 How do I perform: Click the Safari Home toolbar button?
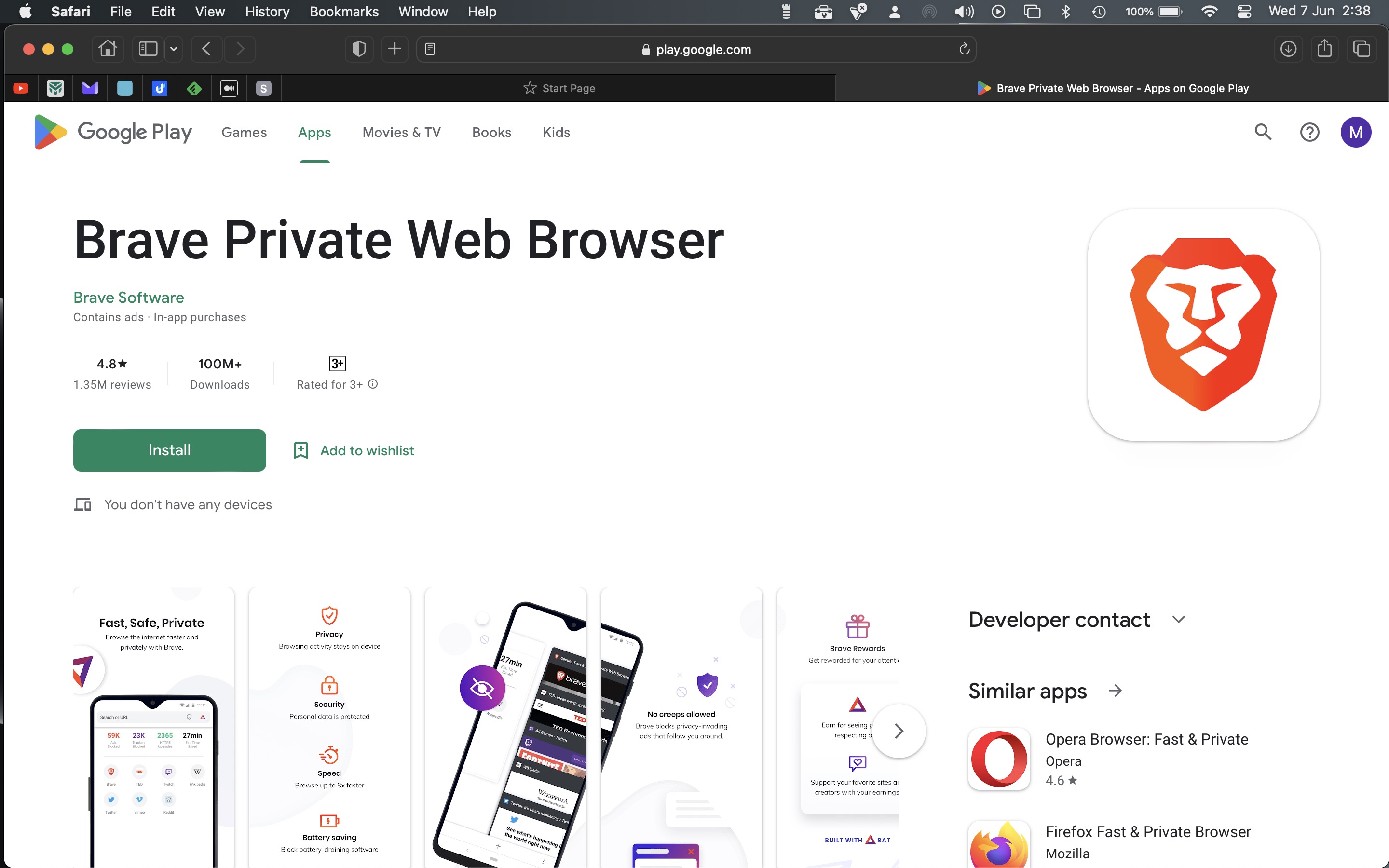click(108, 49)
